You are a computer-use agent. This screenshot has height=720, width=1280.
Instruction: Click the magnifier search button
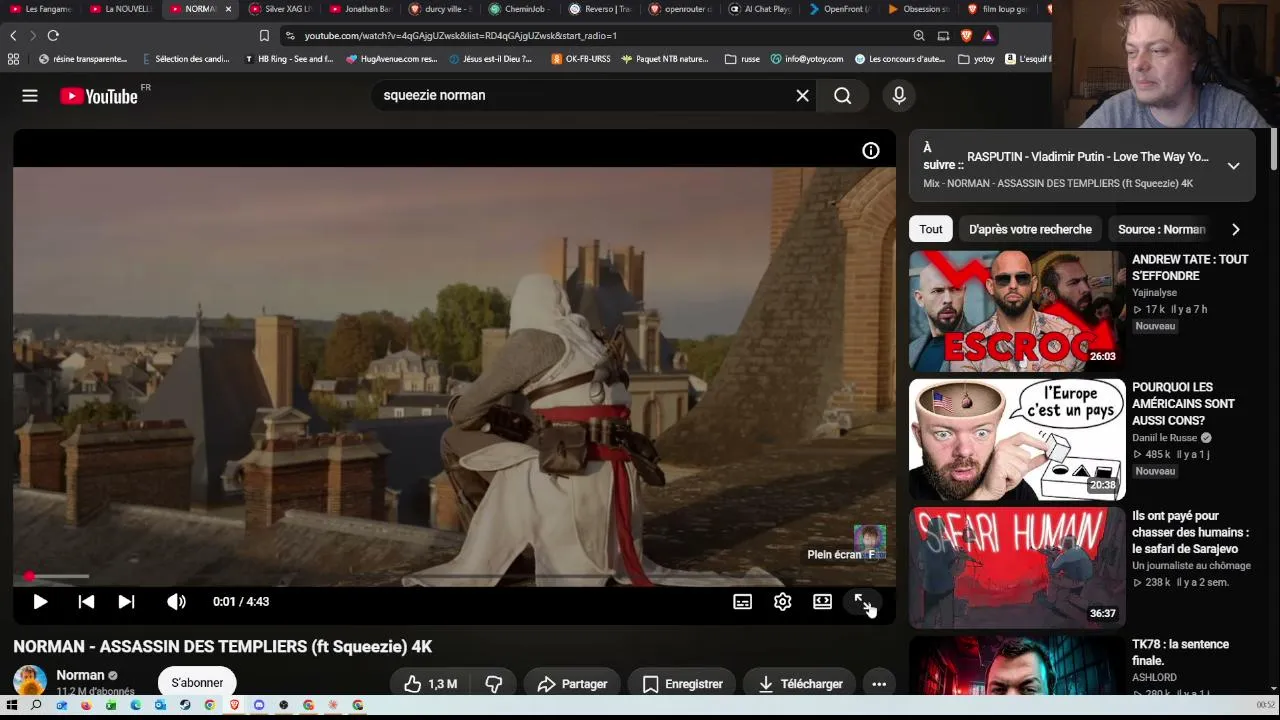843,96
